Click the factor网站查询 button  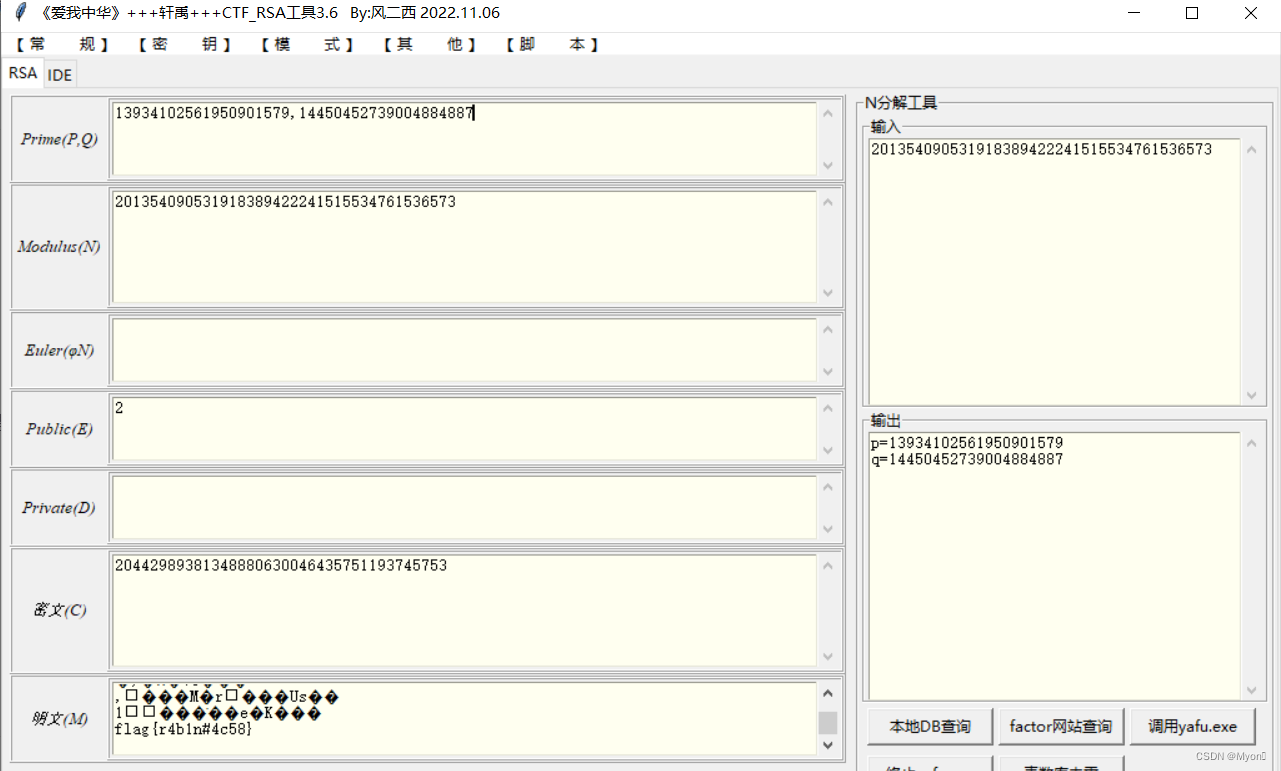[x=1061, y=726]
